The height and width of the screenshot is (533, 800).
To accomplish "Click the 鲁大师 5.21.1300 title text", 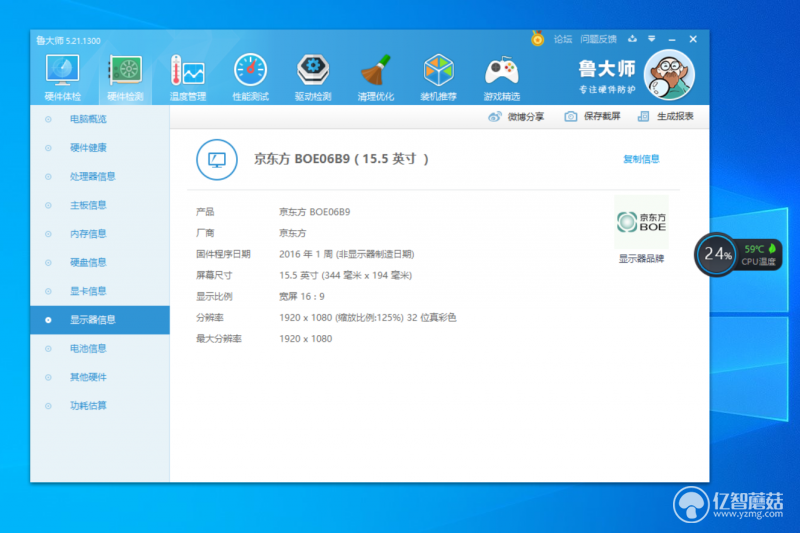I will point(68,41).
